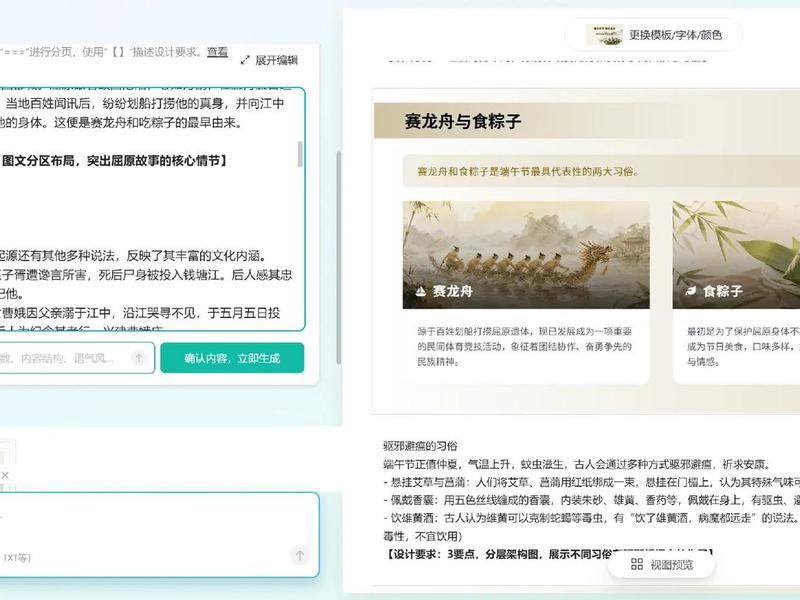Click the 设计要求：3要点 design requirement line
This screenshot has height=600, width=800.
click(548, 554)
